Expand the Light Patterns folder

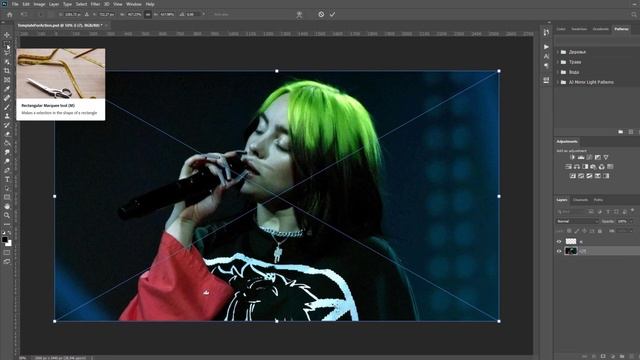[x=558, y=82]
